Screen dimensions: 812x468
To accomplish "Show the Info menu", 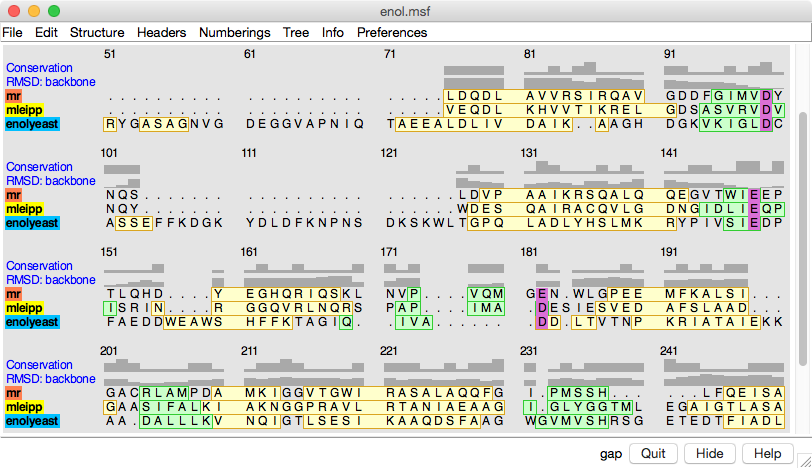I will coord(333,32).
